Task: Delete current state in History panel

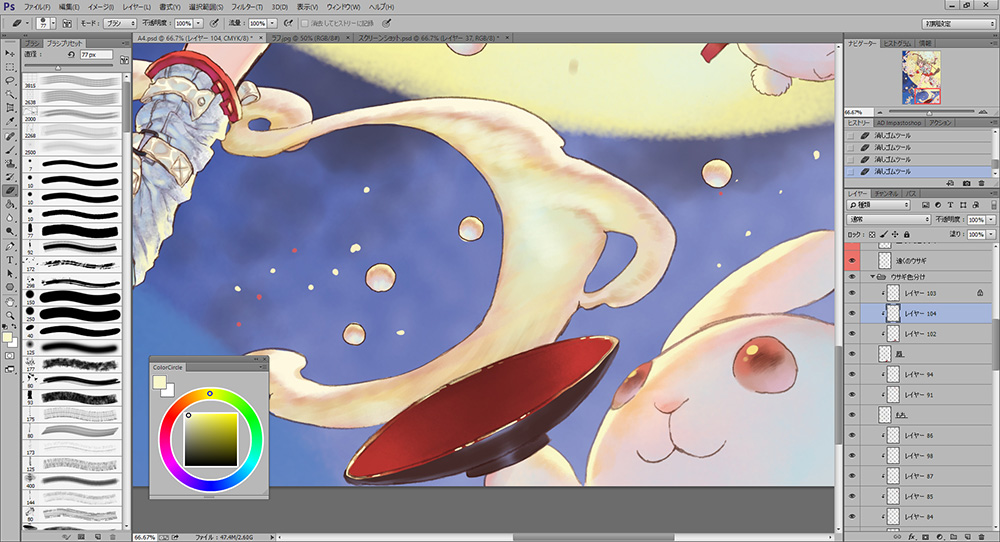Action: 982,183
